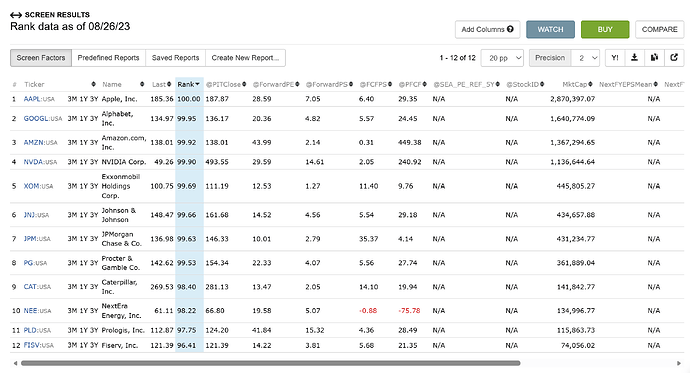Click the sort icon beside Last header
Screen dimensions: 690x373
click(169, 84)
